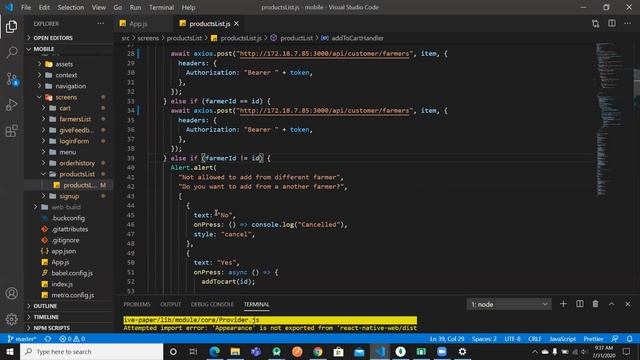
Task: Open the errors and warnings count in status bar
Action: [x=72, y=339]
